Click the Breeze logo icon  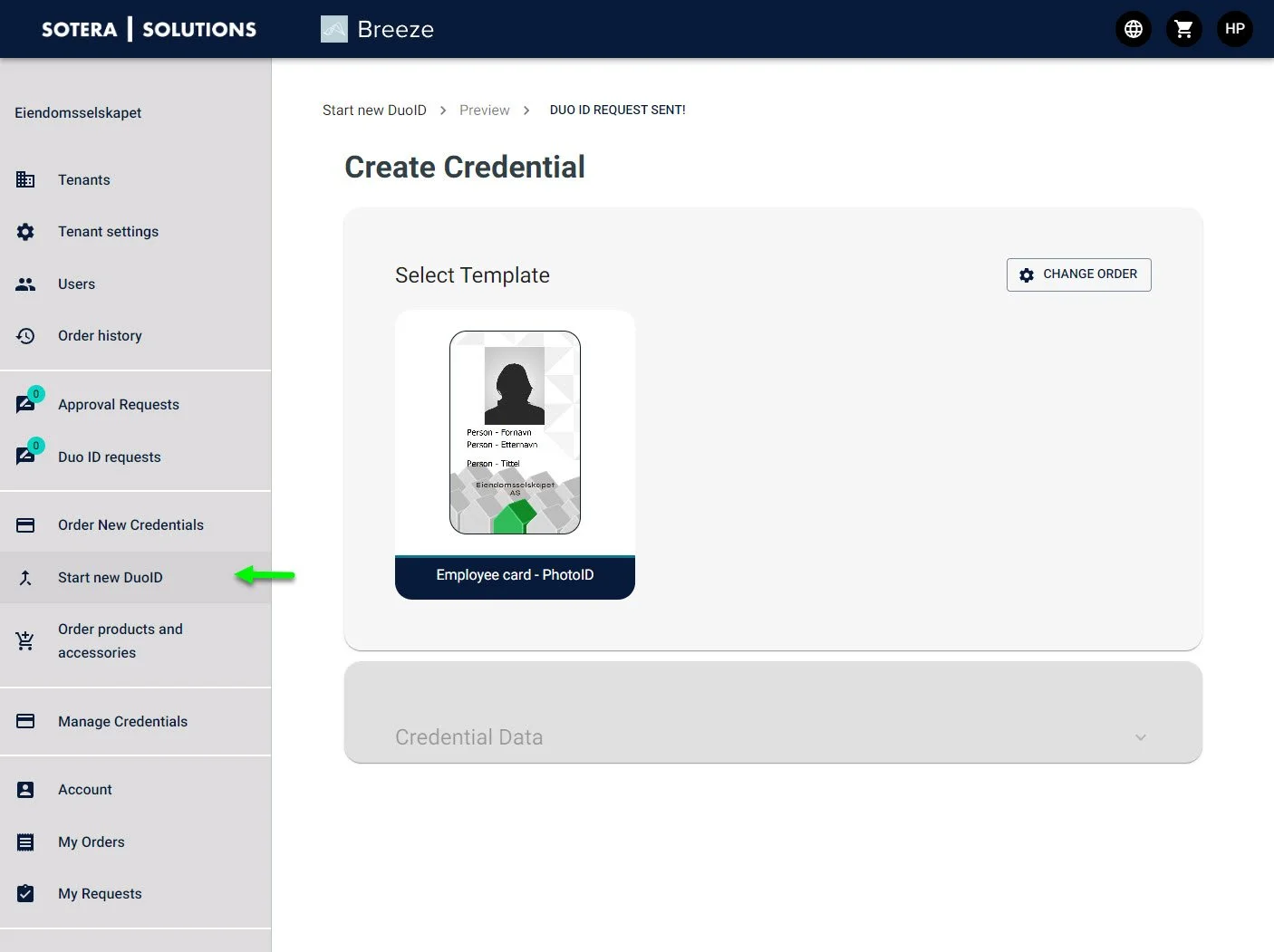pyautogui.click(x=334, y=29)
